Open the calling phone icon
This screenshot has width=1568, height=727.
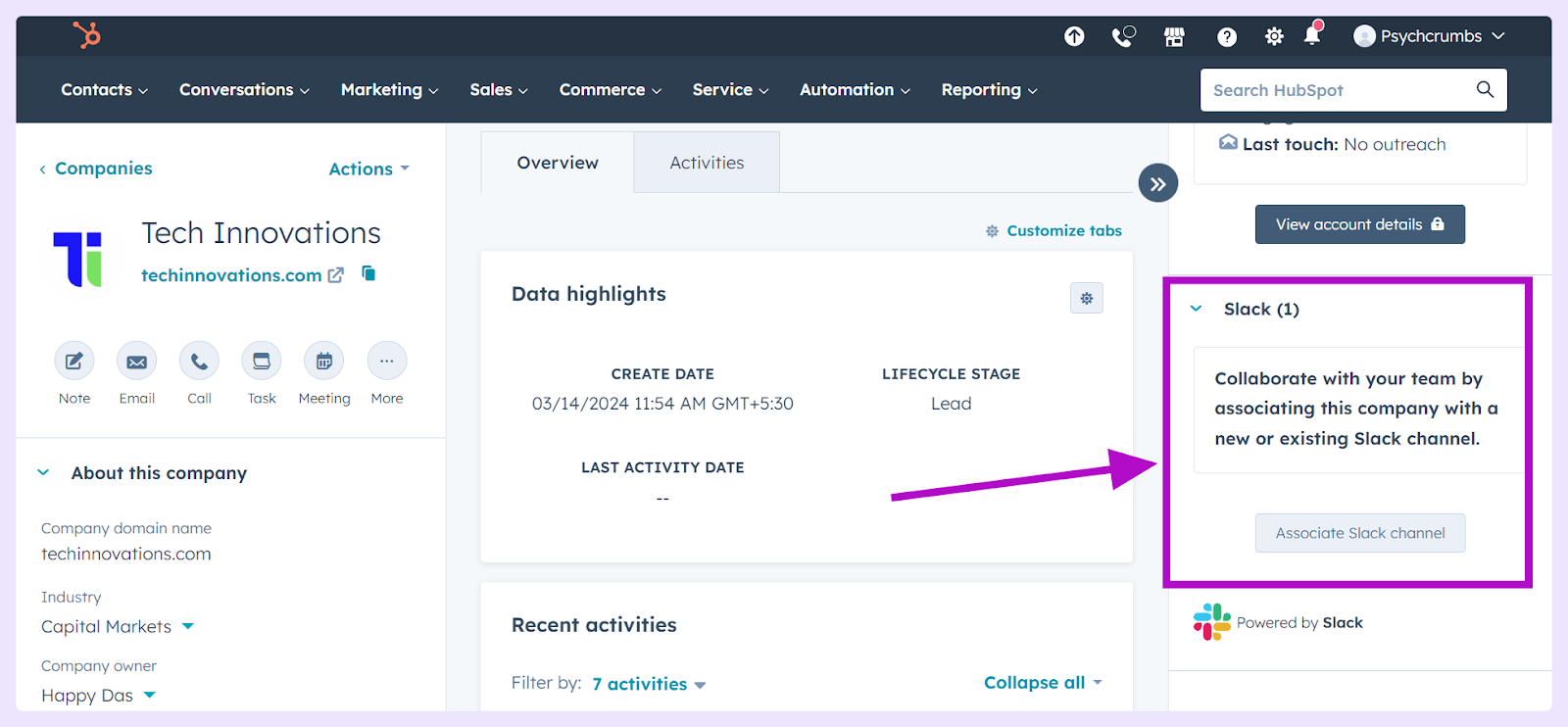[x=1123, y=36]
